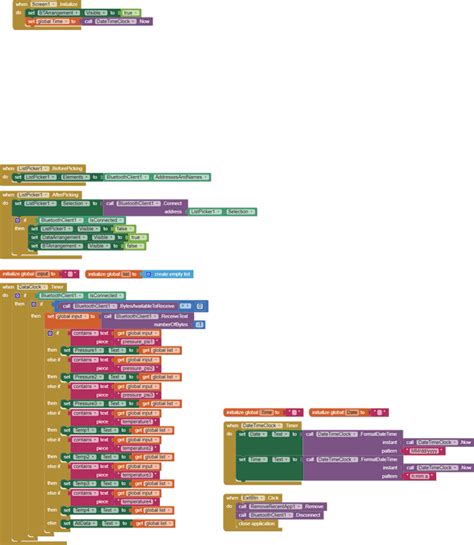Open the AddressesAndNames property dropdown
The height and width of the screenshot is (545, 474).
[x=207, y=177]
